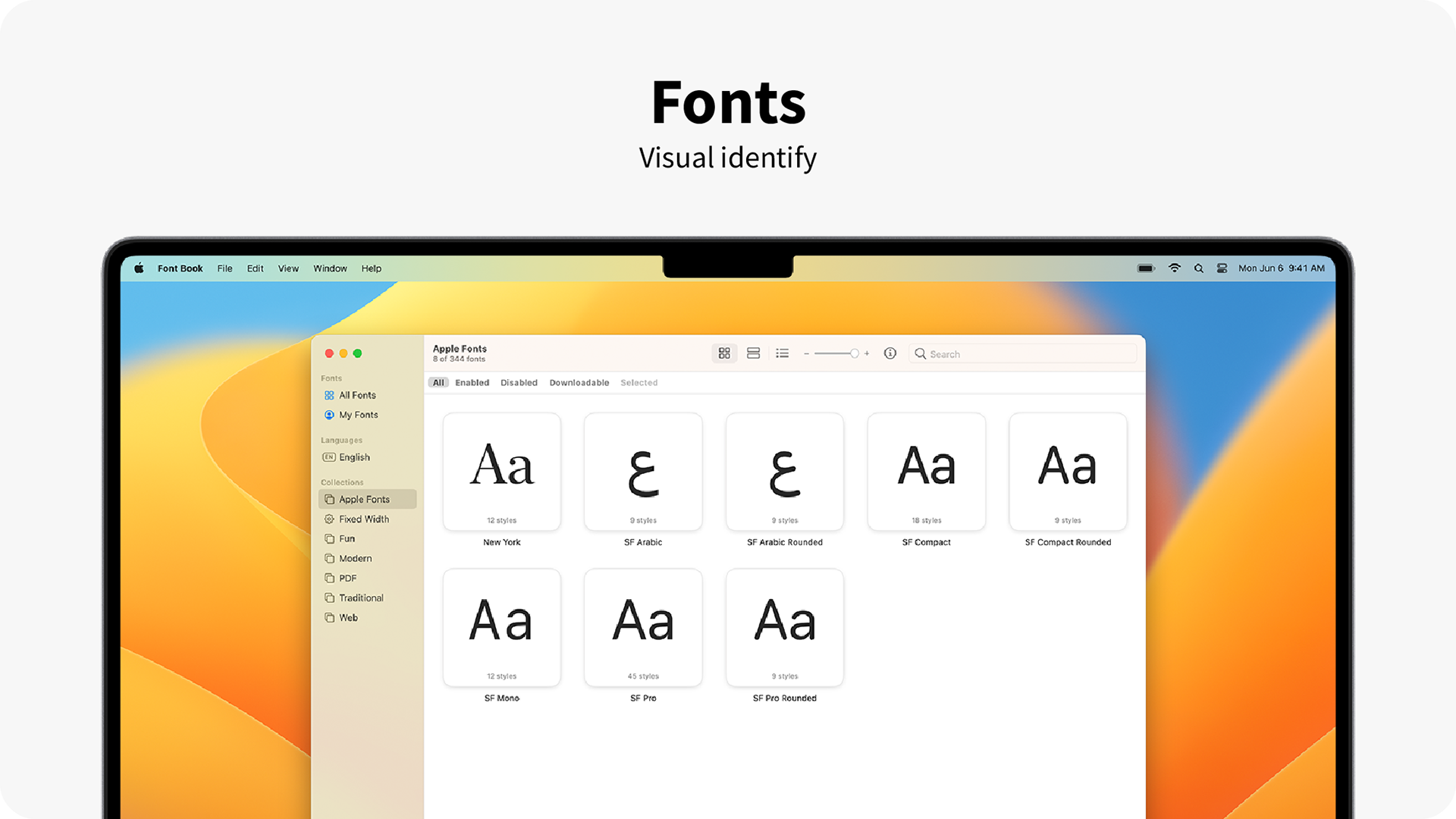Open the SF Arabic font card
Image resolution: width=1456 pixels, height=819 pixels.
(643, 472)
